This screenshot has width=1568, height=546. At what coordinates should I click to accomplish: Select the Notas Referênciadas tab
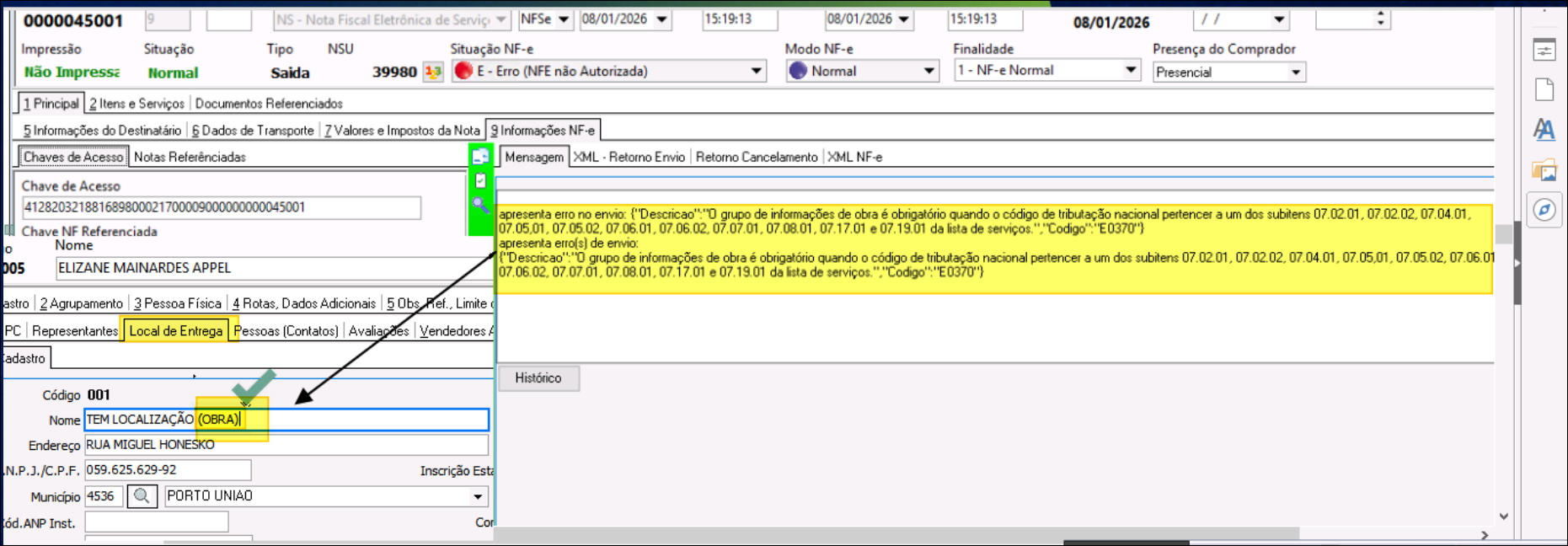(x=190, y=157)
